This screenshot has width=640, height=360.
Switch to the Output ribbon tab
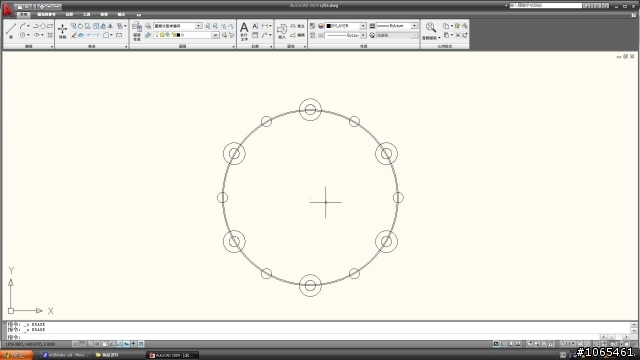pyautogui.click(x=121, y=14)
